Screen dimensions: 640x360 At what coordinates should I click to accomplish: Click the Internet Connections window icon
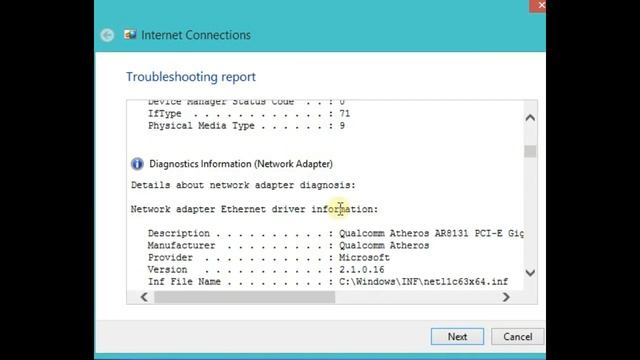tap(130, 35)
